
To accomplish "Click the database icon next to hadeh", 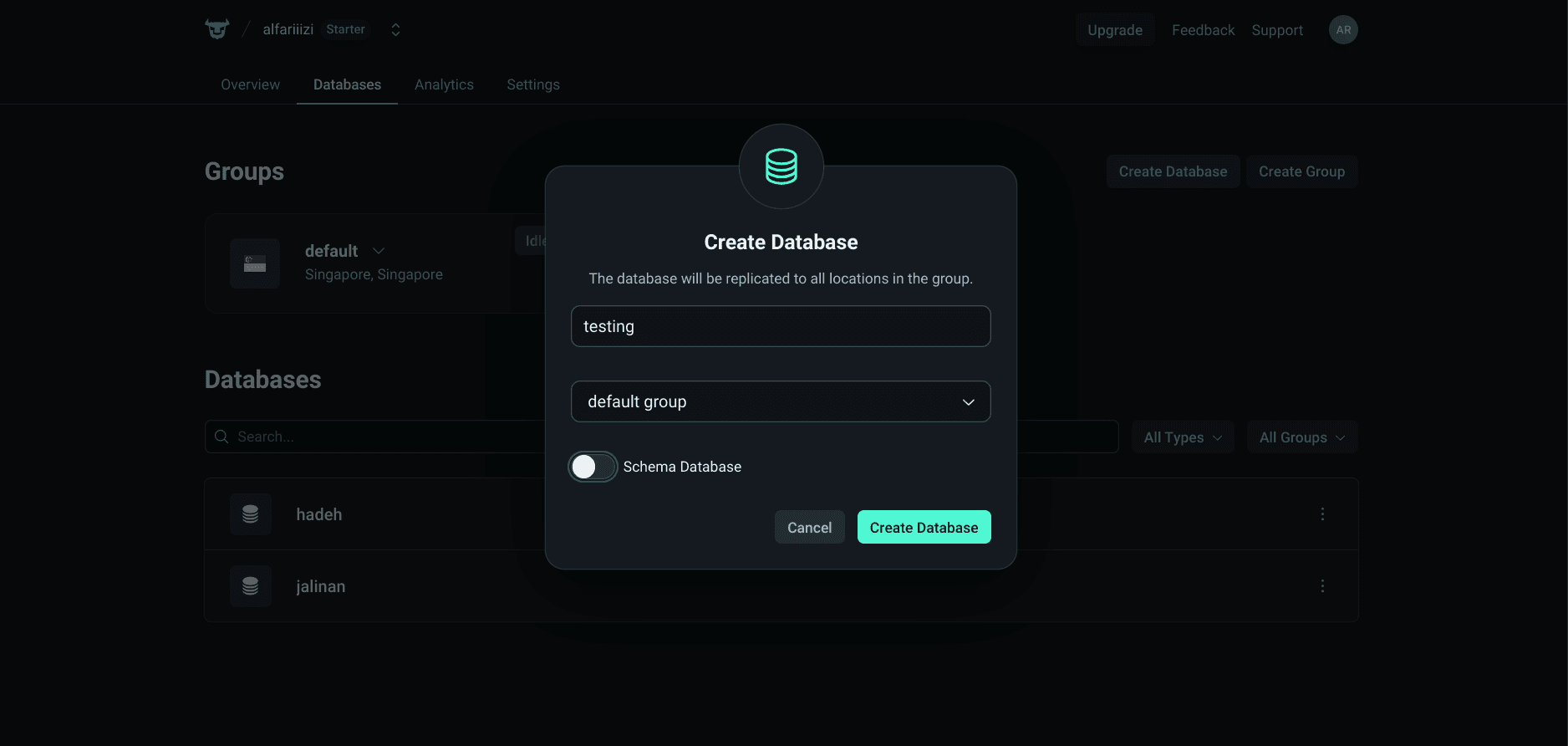I will 251,514.
